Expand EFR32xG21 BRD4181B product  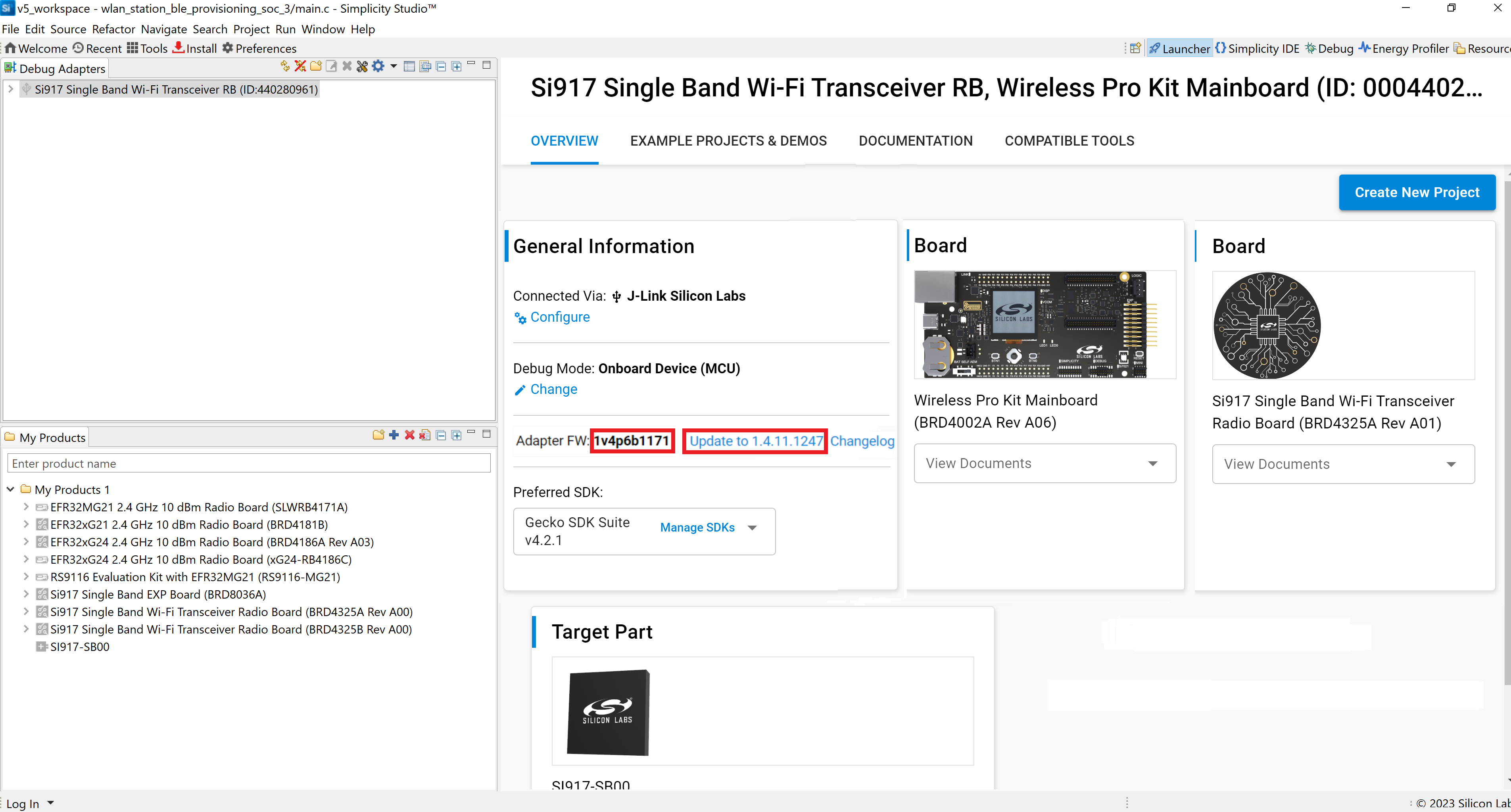pyautogui.click(x=26, y=524)
